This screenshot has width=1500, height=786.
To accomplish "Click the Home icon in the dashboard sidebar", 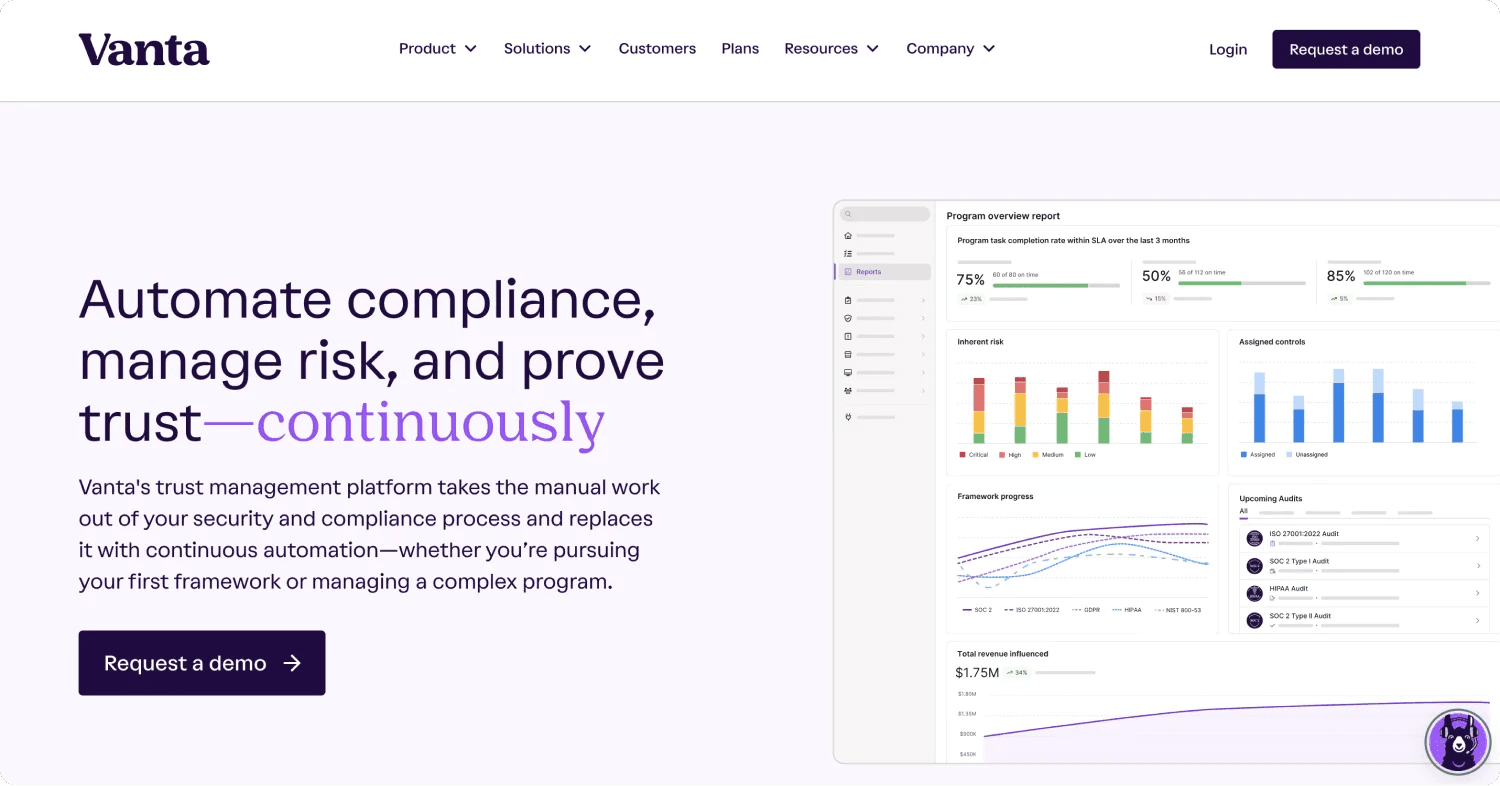I will (x=847, y=235).
